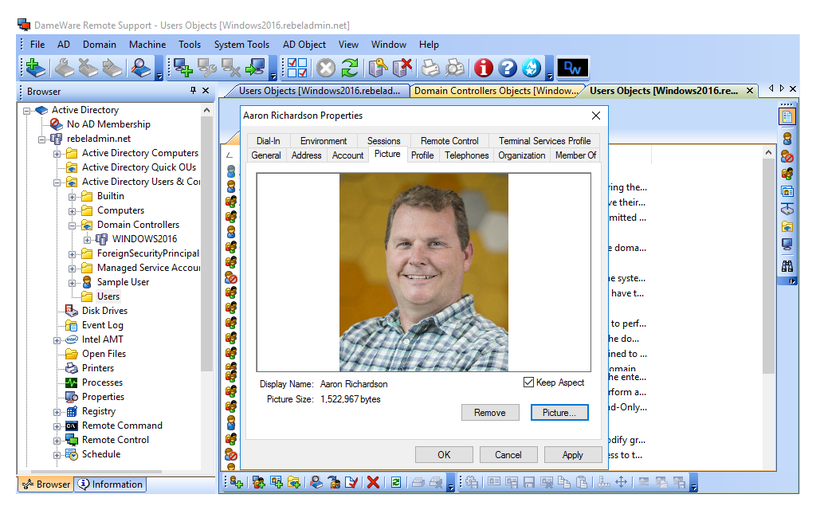Click the checklist selection toolbar icon
This screenshot has height=510, width=816.
(297, 68)
